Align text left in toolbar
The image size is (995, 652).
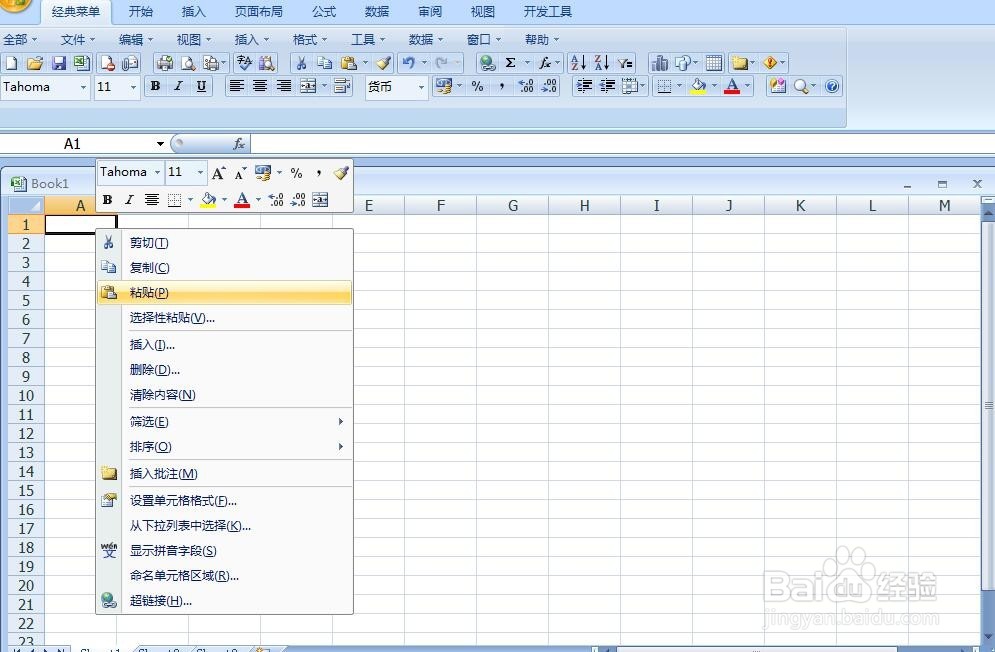(x=237, y=86)
